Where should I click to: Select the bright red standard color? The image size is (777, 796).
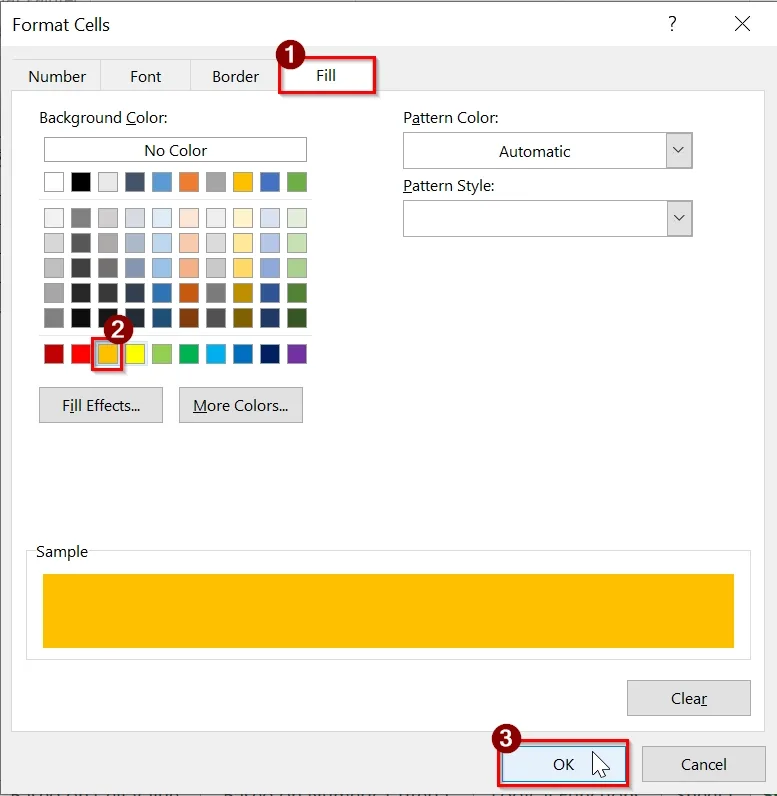pos(81,354)
